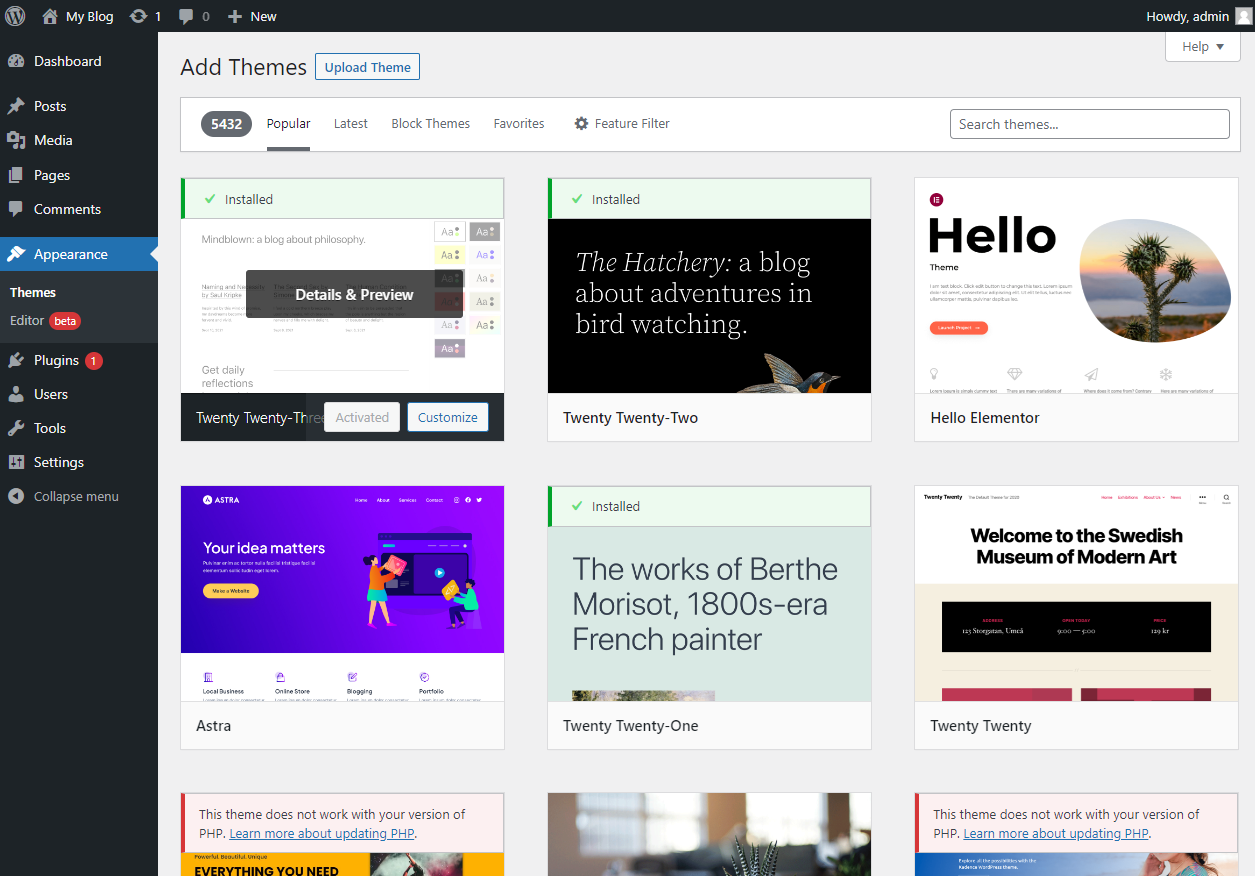Switch to the Favorites tab
Viewport: 1255px width, 876px height.
coord(519,124)
